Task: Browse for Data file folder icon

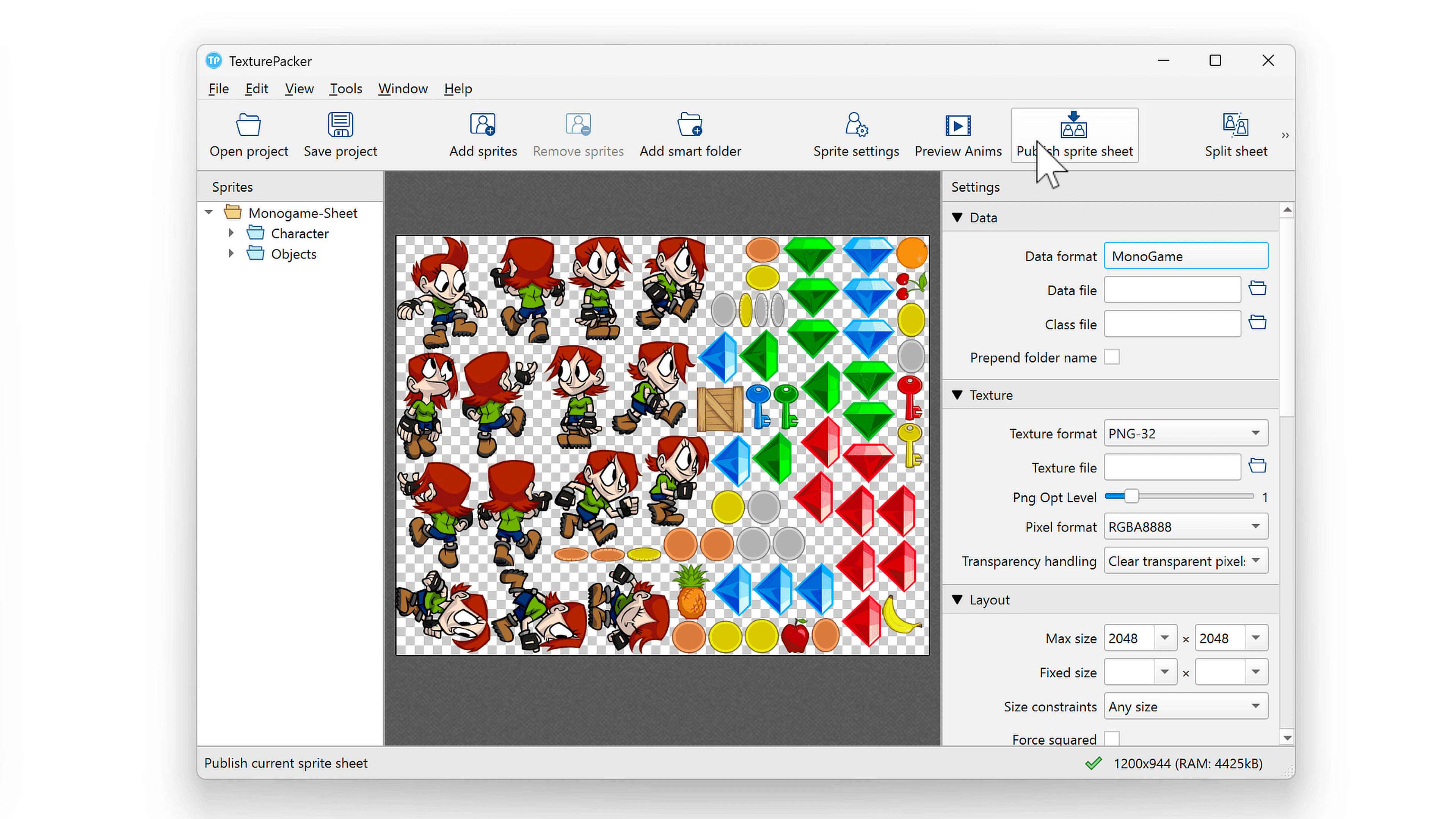Action: pyautogui.click(x=1257, y=289)
